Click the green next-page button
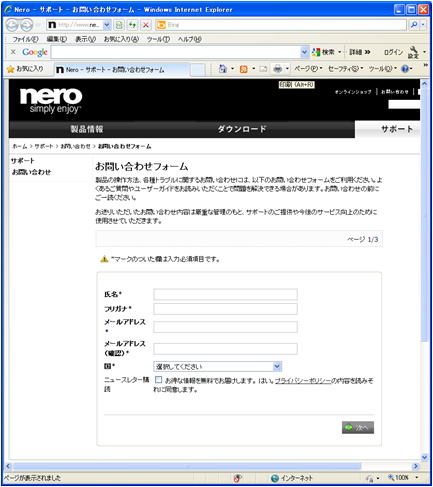The height and width of the screenshot is (487, 433). (x=358, y=428)
